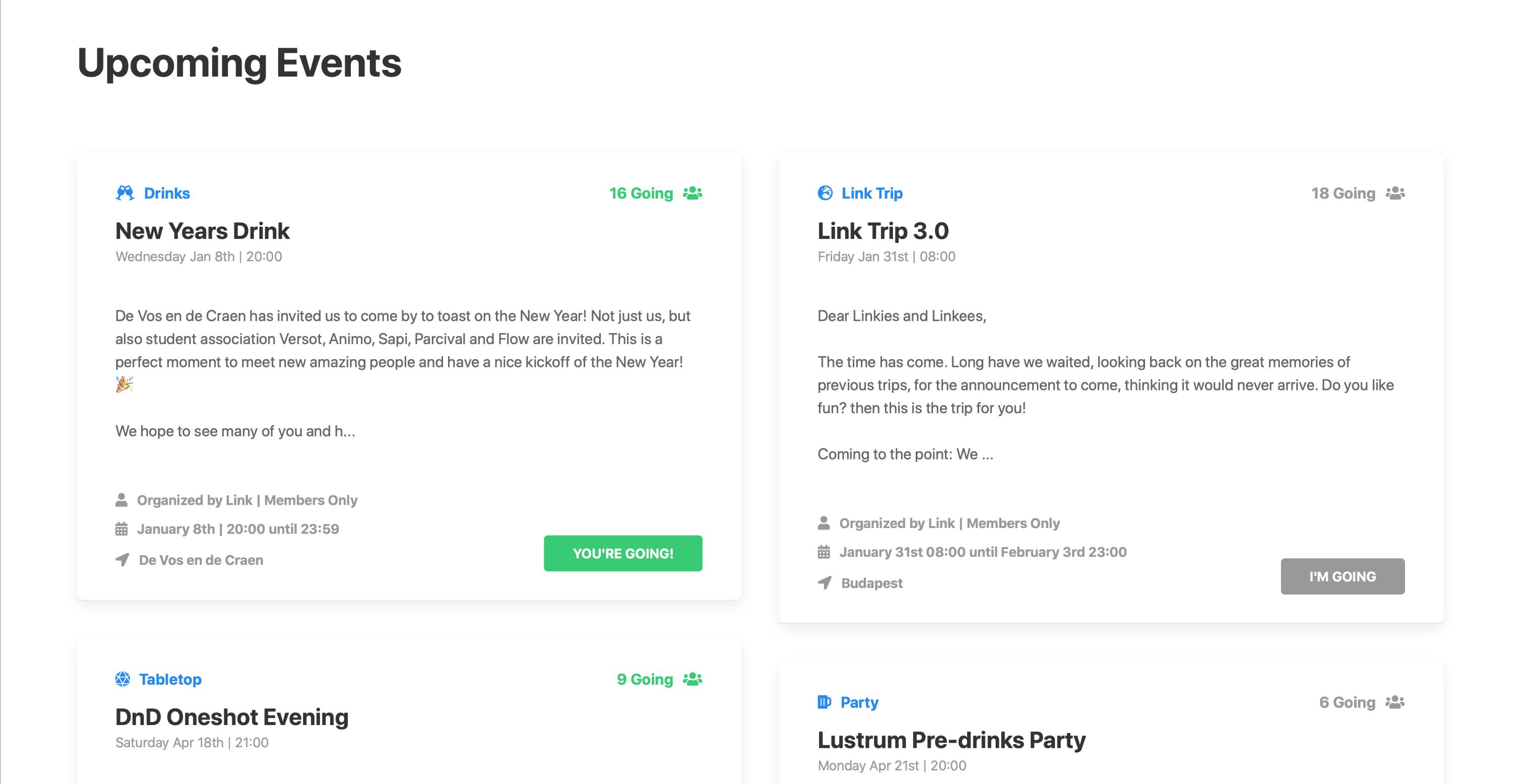Click attendees icon next to 16 Going
The height and width of the screenshot is (784, 1519).
[692, 193]
